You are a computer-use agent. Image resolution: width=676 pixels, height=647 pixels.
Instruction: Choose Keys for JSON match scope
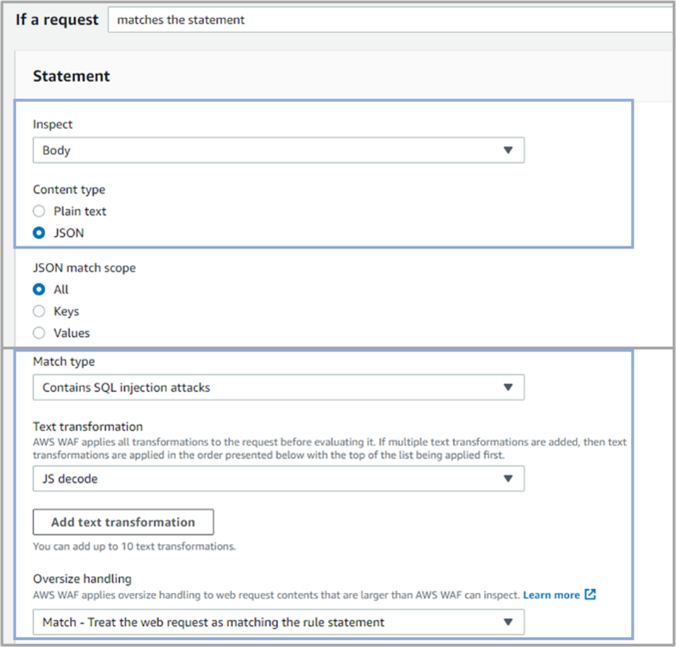[39, 311]
